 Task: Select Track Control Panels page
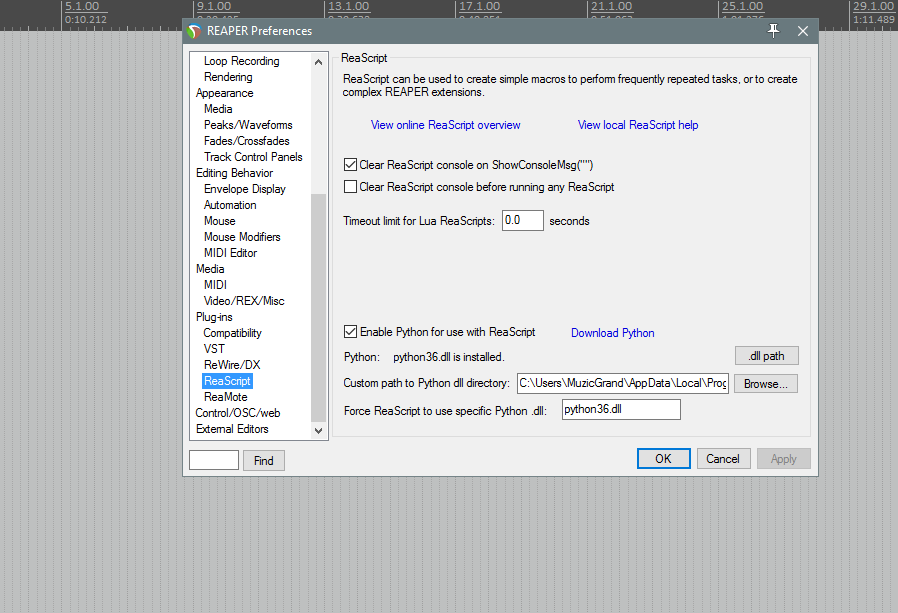(253, 157)
